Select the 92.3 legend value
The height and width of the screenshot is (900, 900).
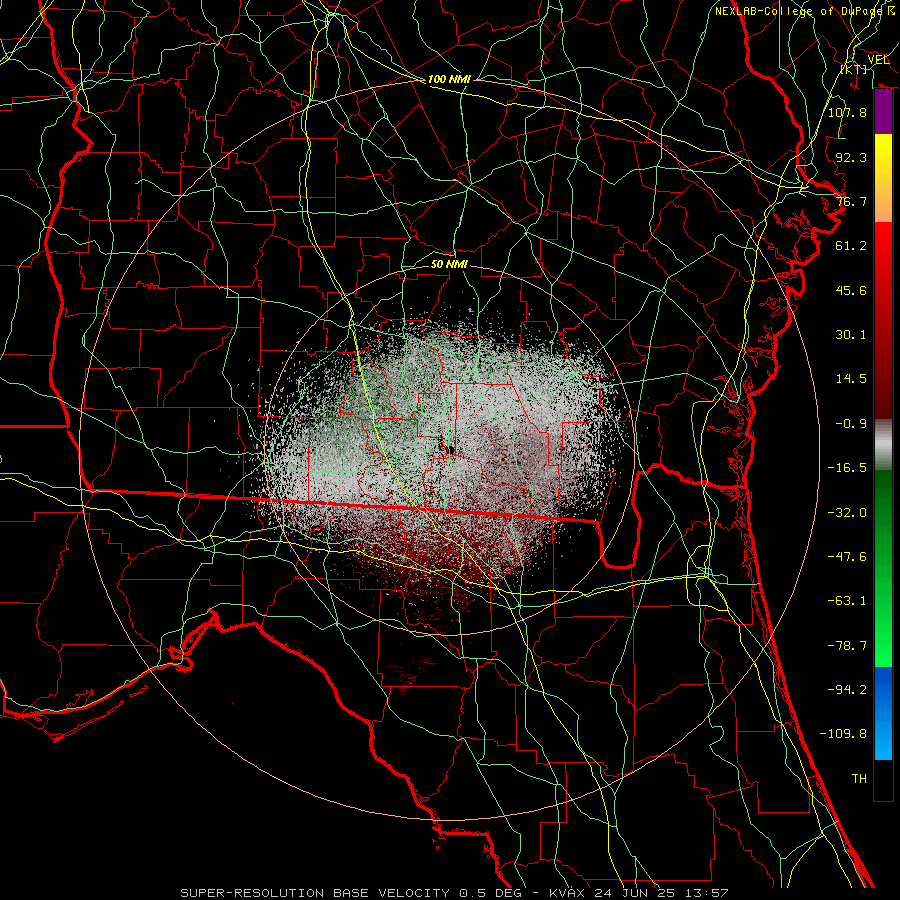[851, 157]
